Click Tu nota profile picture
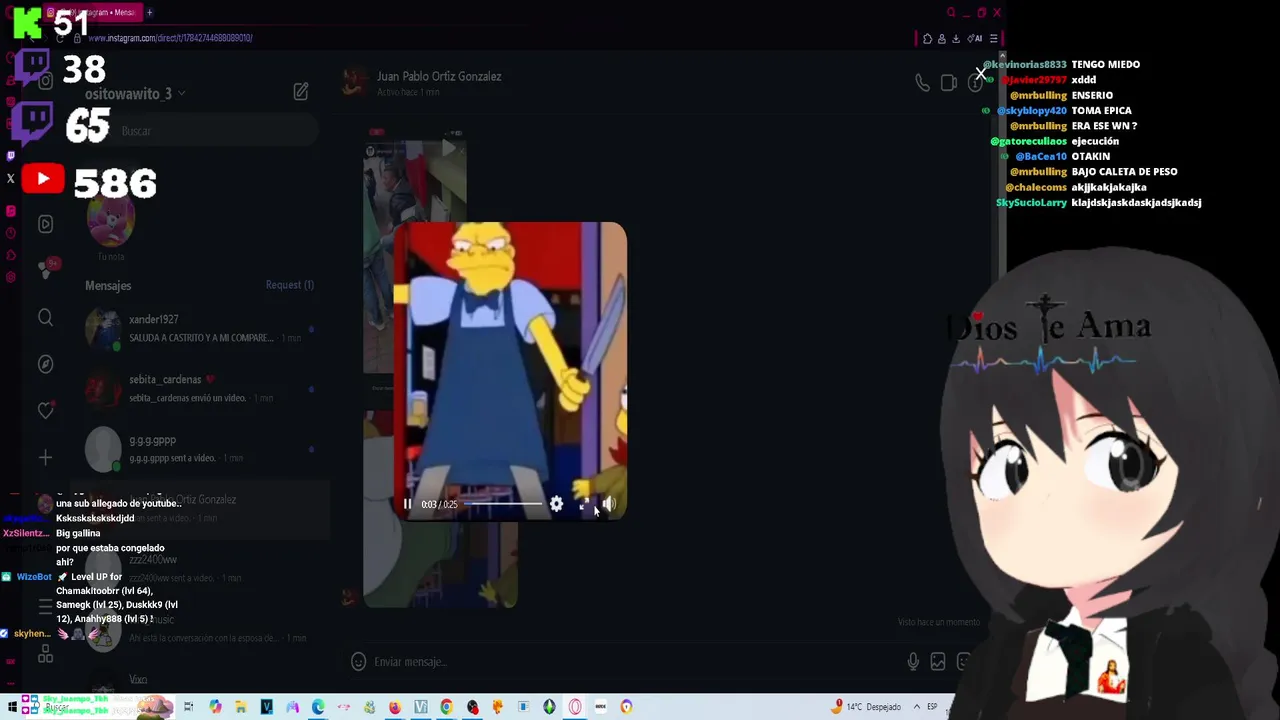Screen dimensions: 1280x720 [x=111, y=222]
